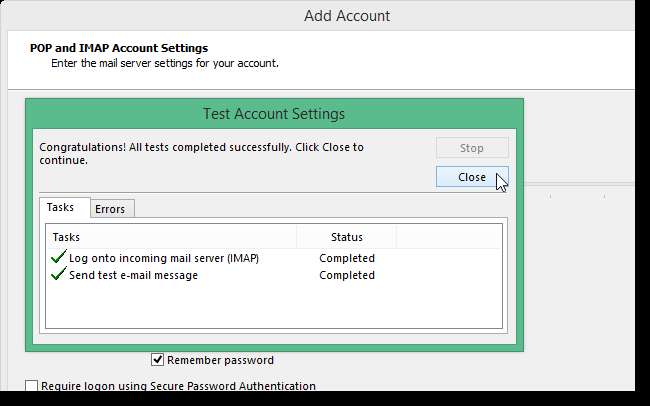Switch to the Errors tab
This screenshot has width=650, height=406.
[112, 209]
